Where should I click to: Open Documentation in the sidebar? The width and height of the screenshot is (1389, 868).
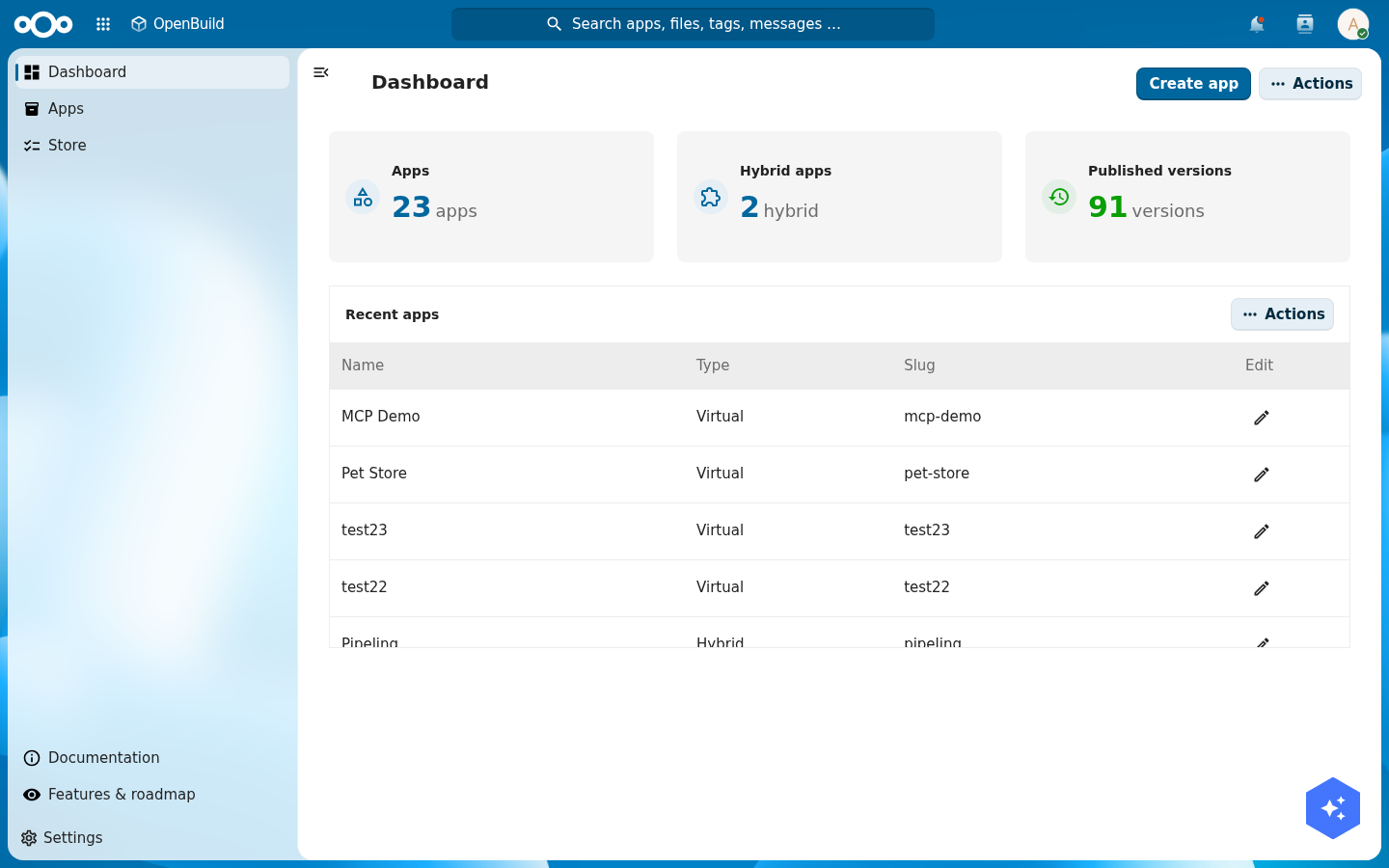click(152, 758)
